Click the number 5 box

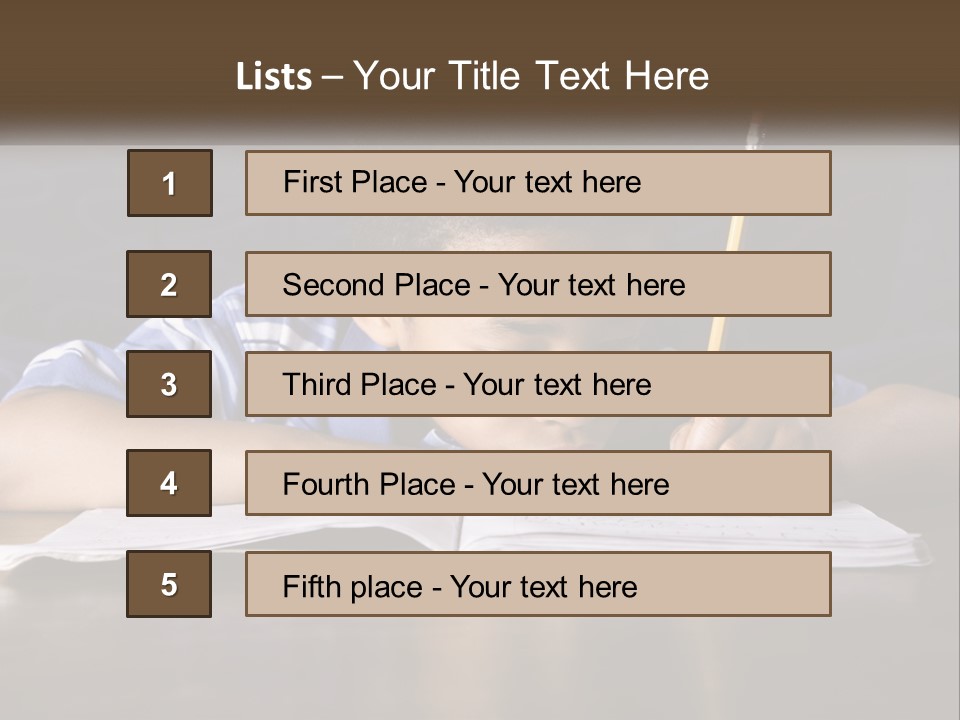tap(169, 584)
